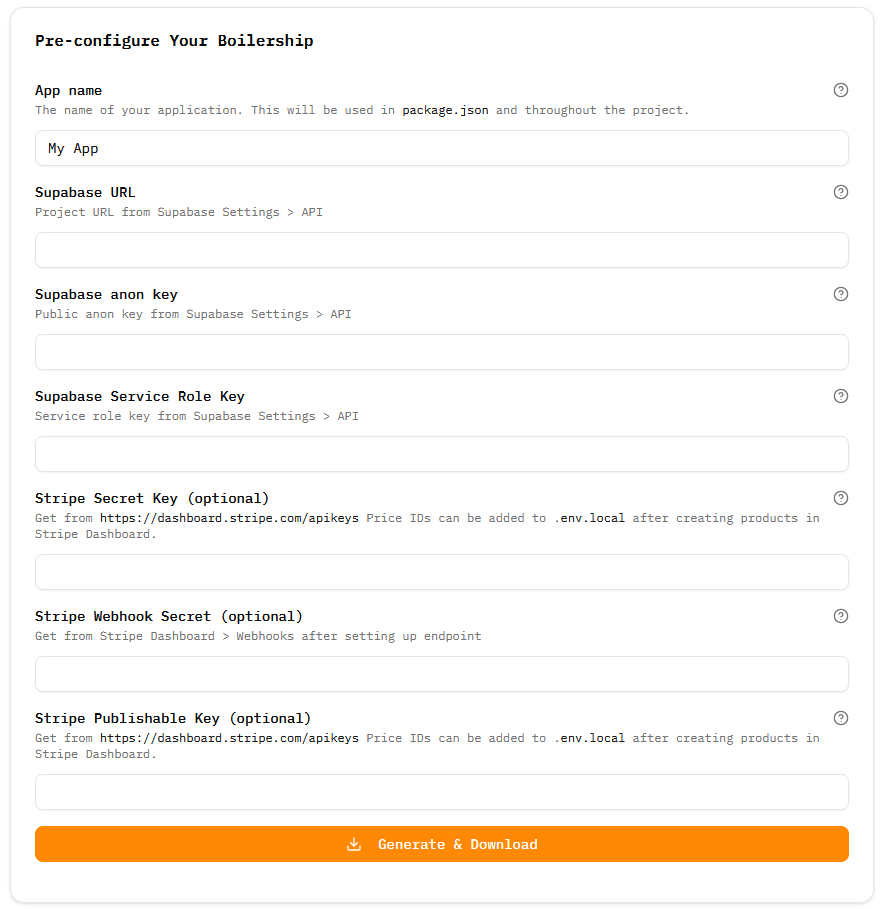Click the Supabase URL help icon

pyautogui.click(x=840, y=192)
